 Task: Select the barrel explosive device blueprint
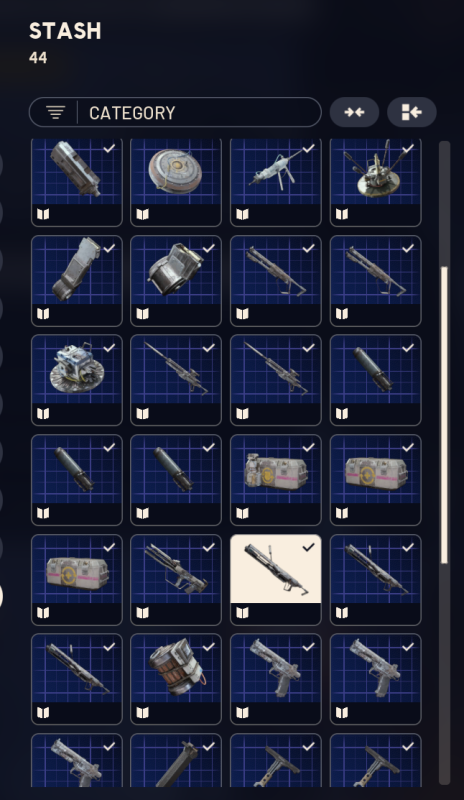pyautogui.click(x=176, y=679)
